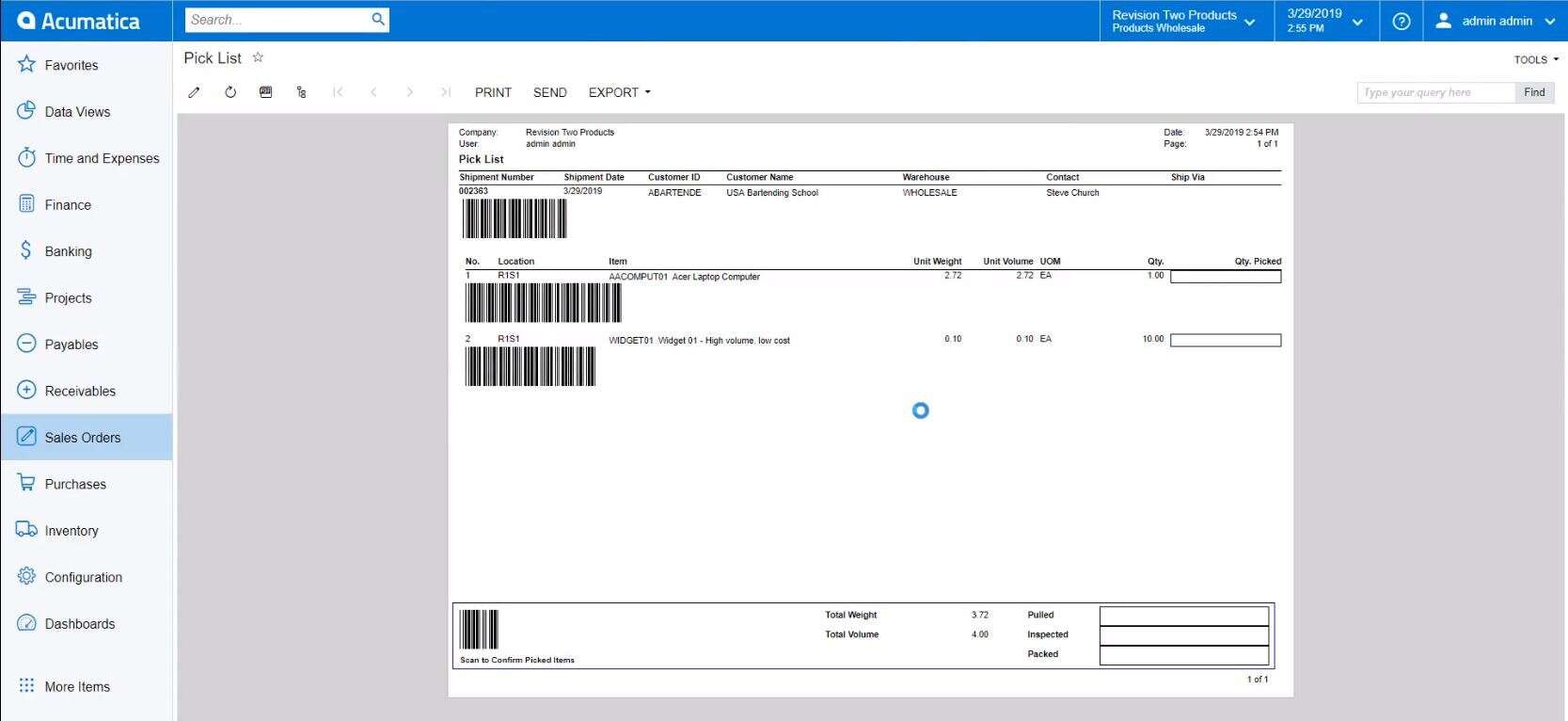Go to first report page
This screenshot has height=721, width=1568.
(338, 92)
